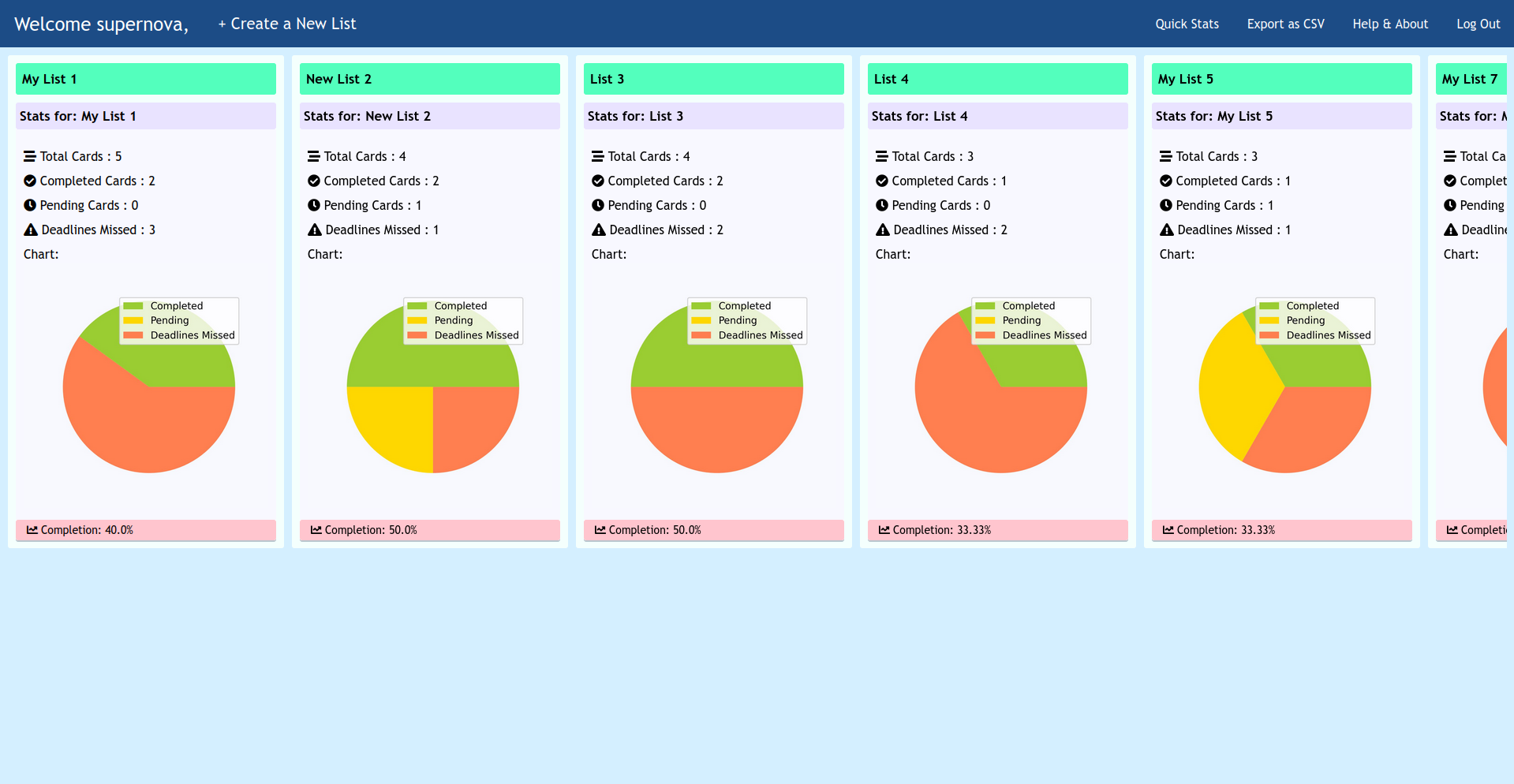Click Pending Cards : 1 in New List 2
The image size is (1514, 784).
click(x=372, y=205)
